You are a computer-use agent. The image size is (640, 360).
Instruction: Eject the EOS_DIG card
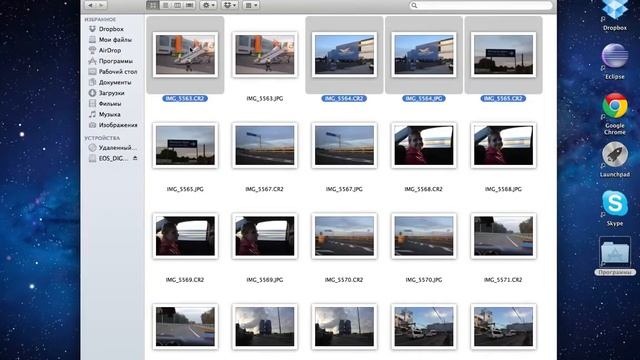(135, 158)
